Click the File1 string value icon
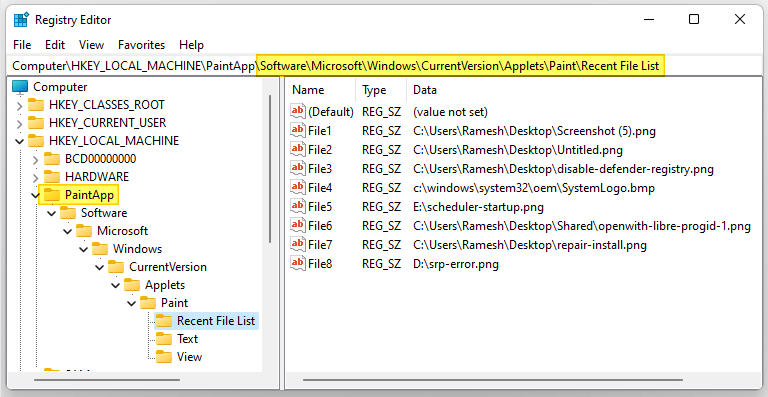Image resolution: width=768 pixels, height=397 pixels. (x=297, y=130)
